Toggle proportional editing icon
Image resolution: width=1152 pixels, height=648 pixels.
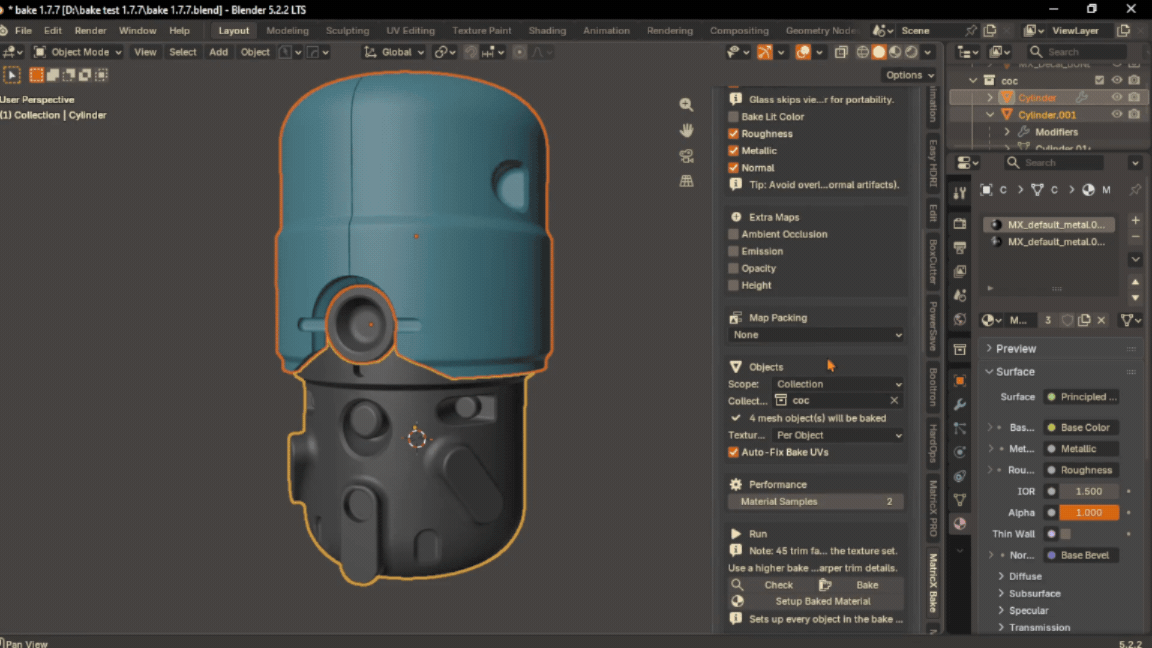(519, 52)
